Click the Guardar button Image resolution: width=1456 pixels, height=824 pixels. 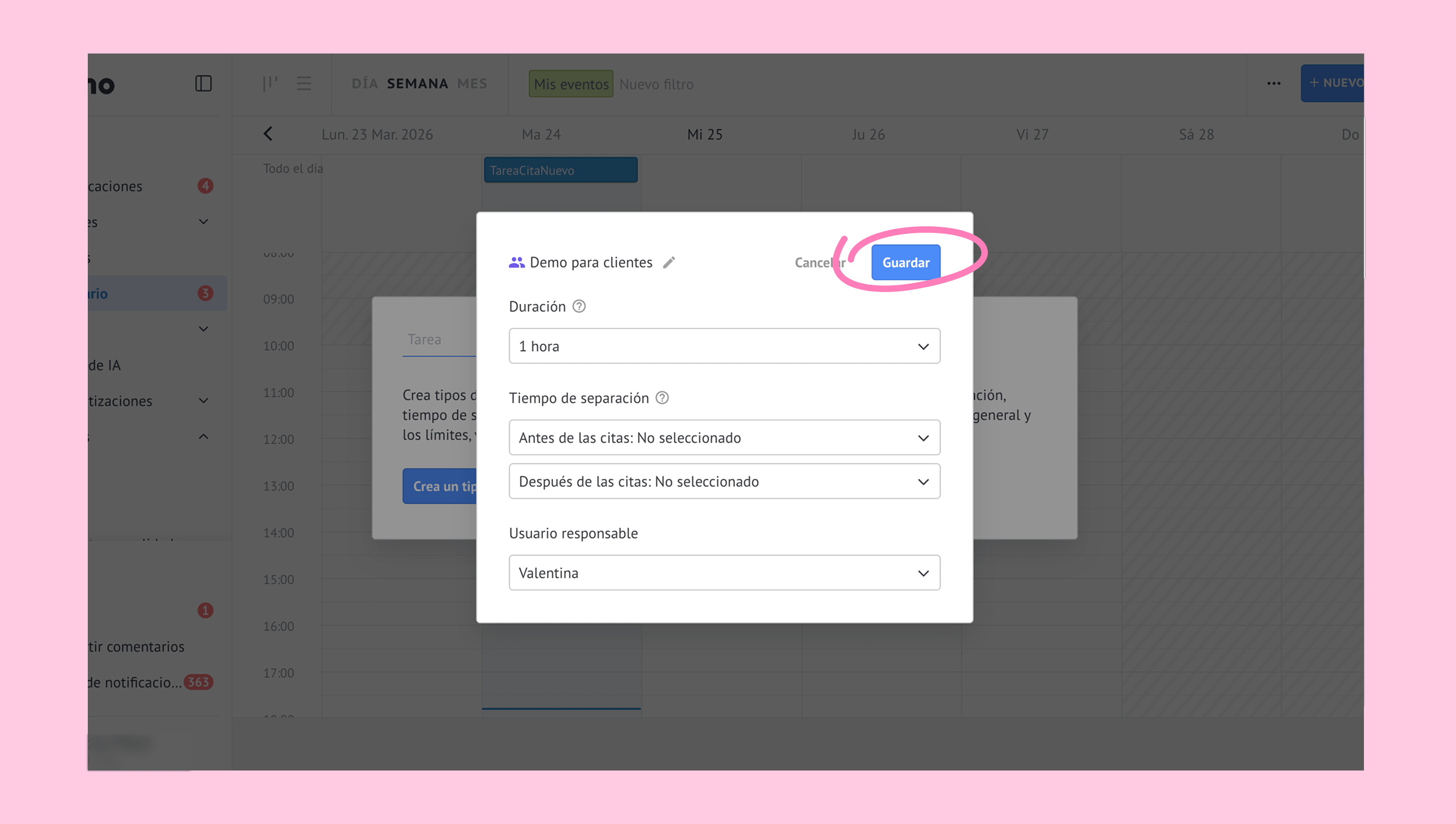tap(905, 263)
